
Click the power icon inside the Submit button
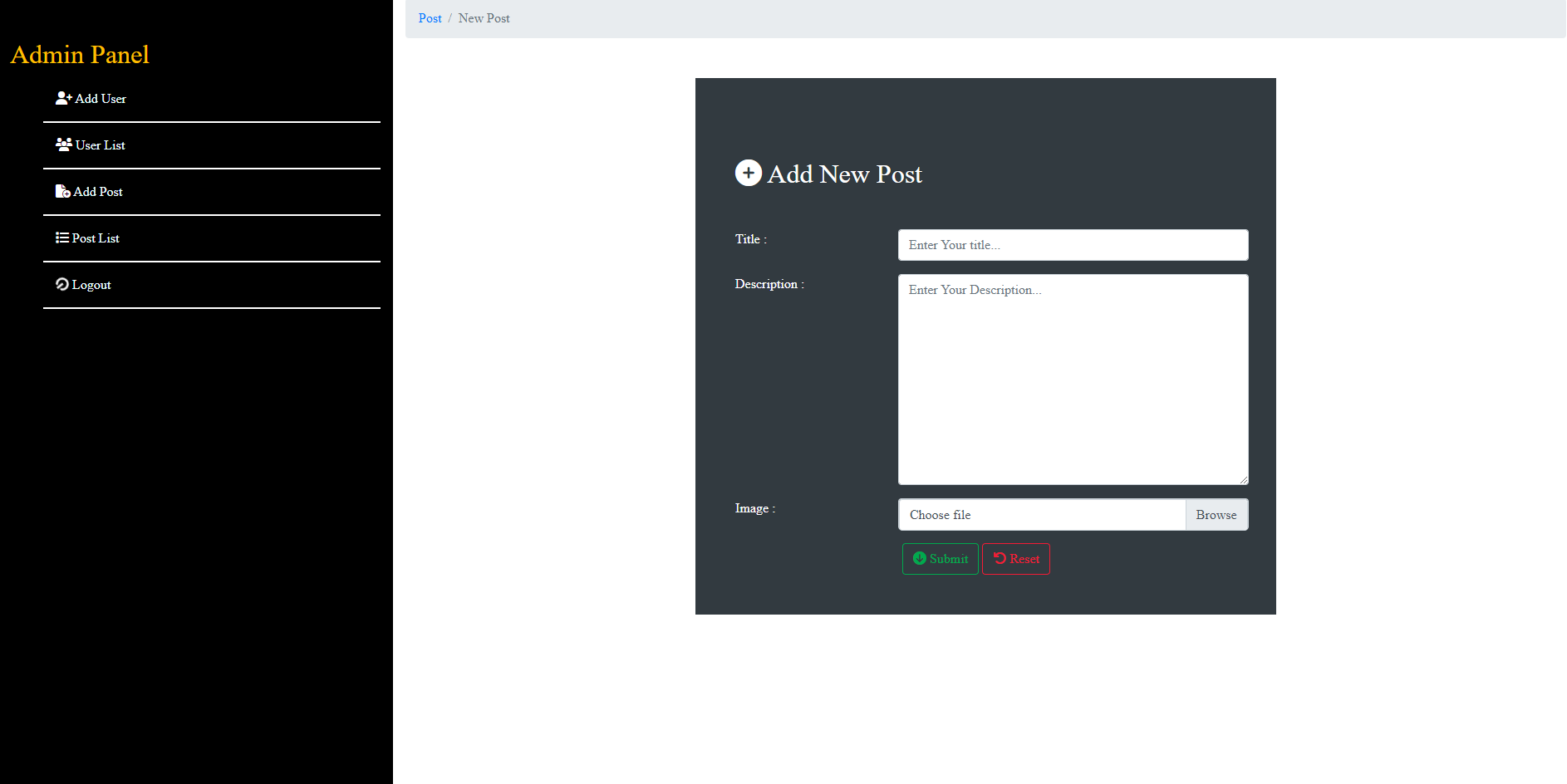point(919,558)
